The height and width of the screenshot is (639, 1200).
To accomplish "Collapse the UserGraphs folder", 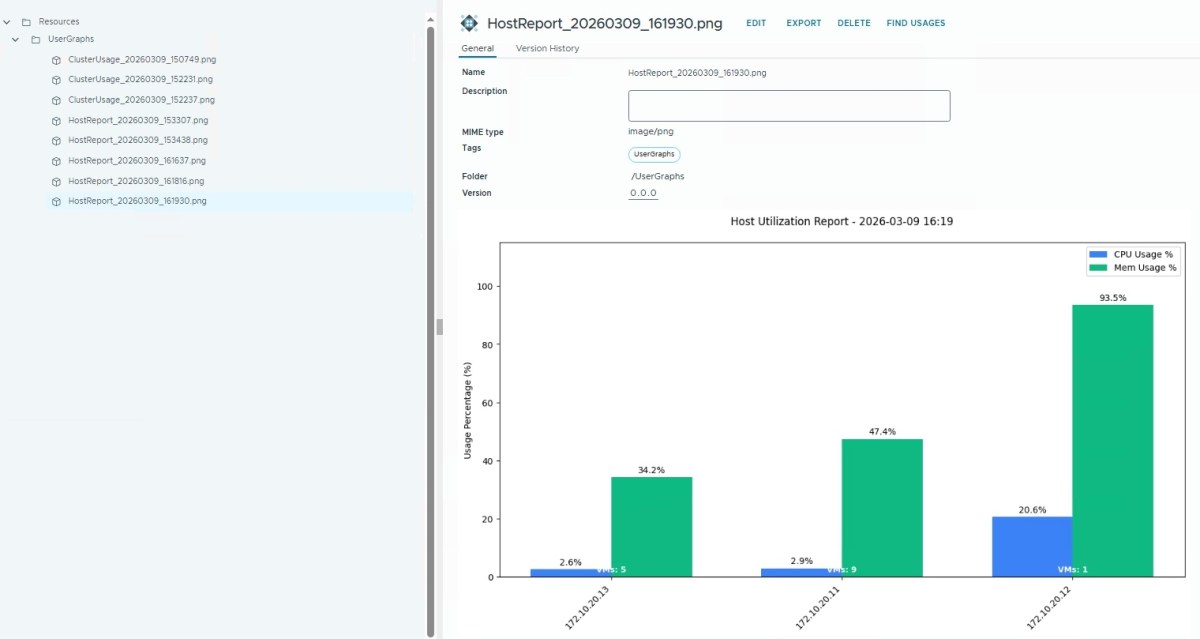I will click(x=15, y=40).
